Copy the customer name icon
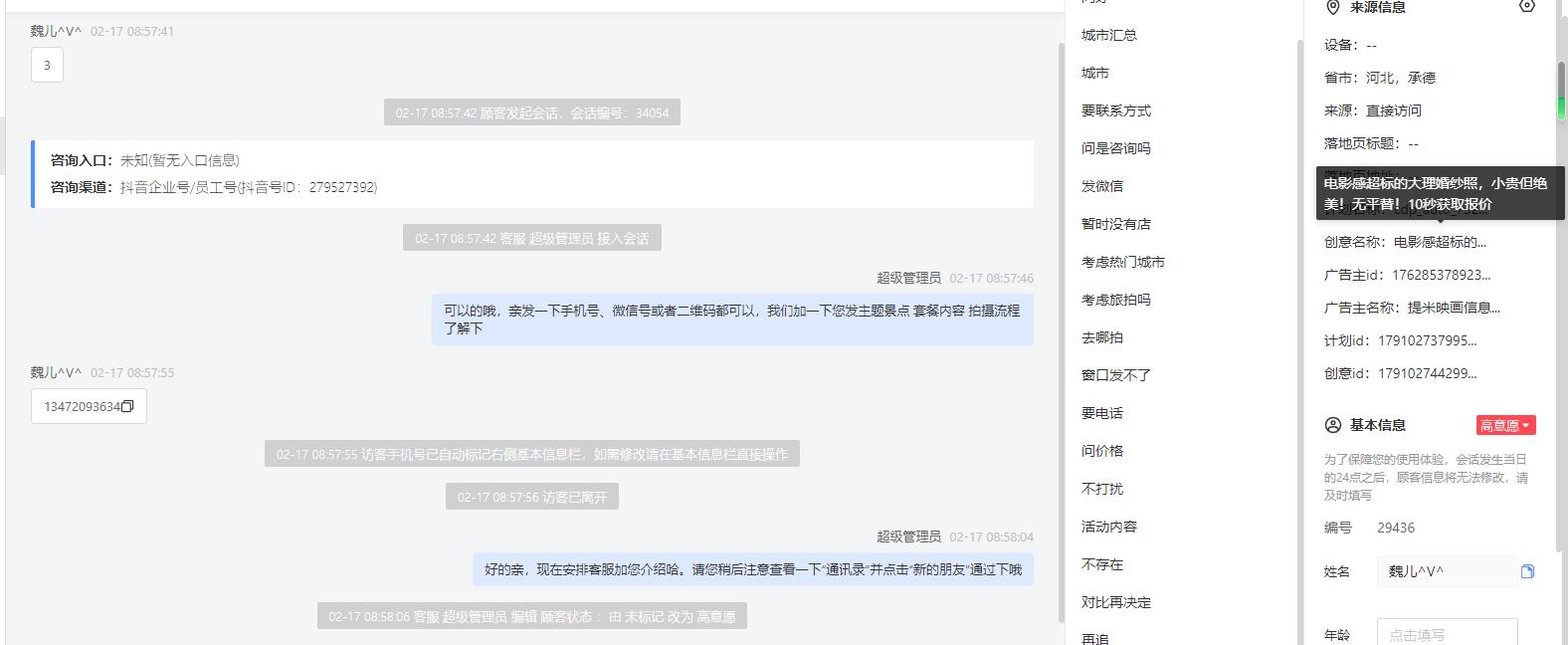The image size is (1568, 645). click(1527, 571)
